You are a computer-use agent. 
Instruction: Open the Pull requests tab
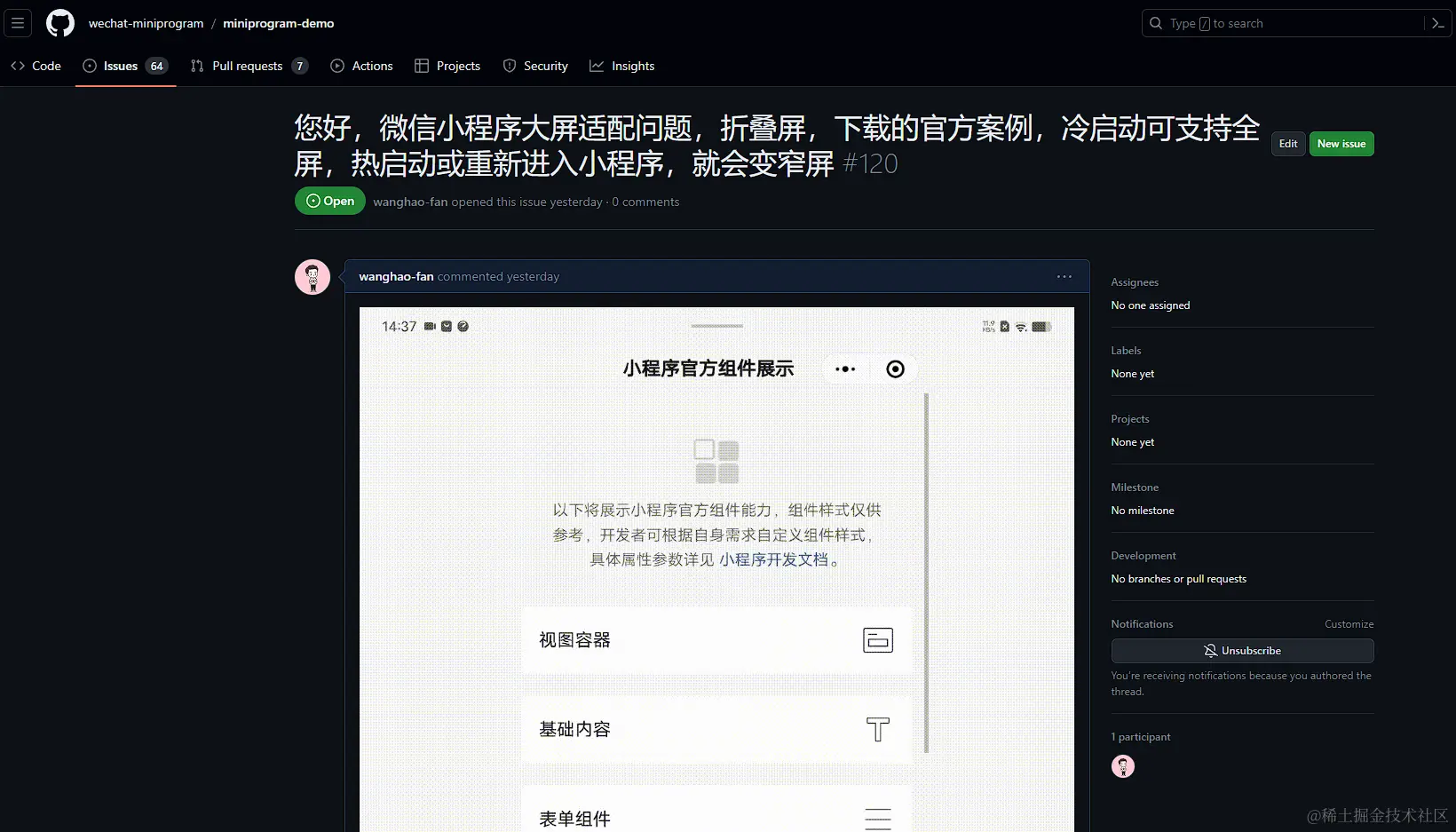pyautogui.click(x=249, y=66)
